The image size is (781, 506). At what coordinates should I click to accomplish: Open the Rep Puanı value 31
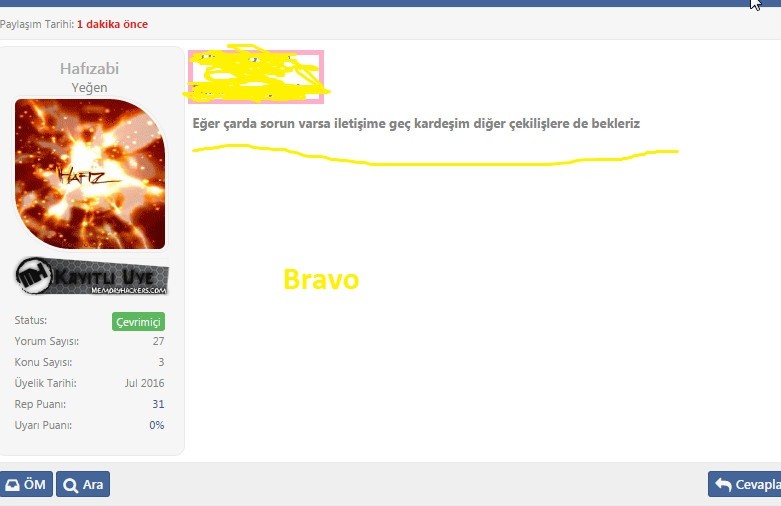click(x=158, y=404)
